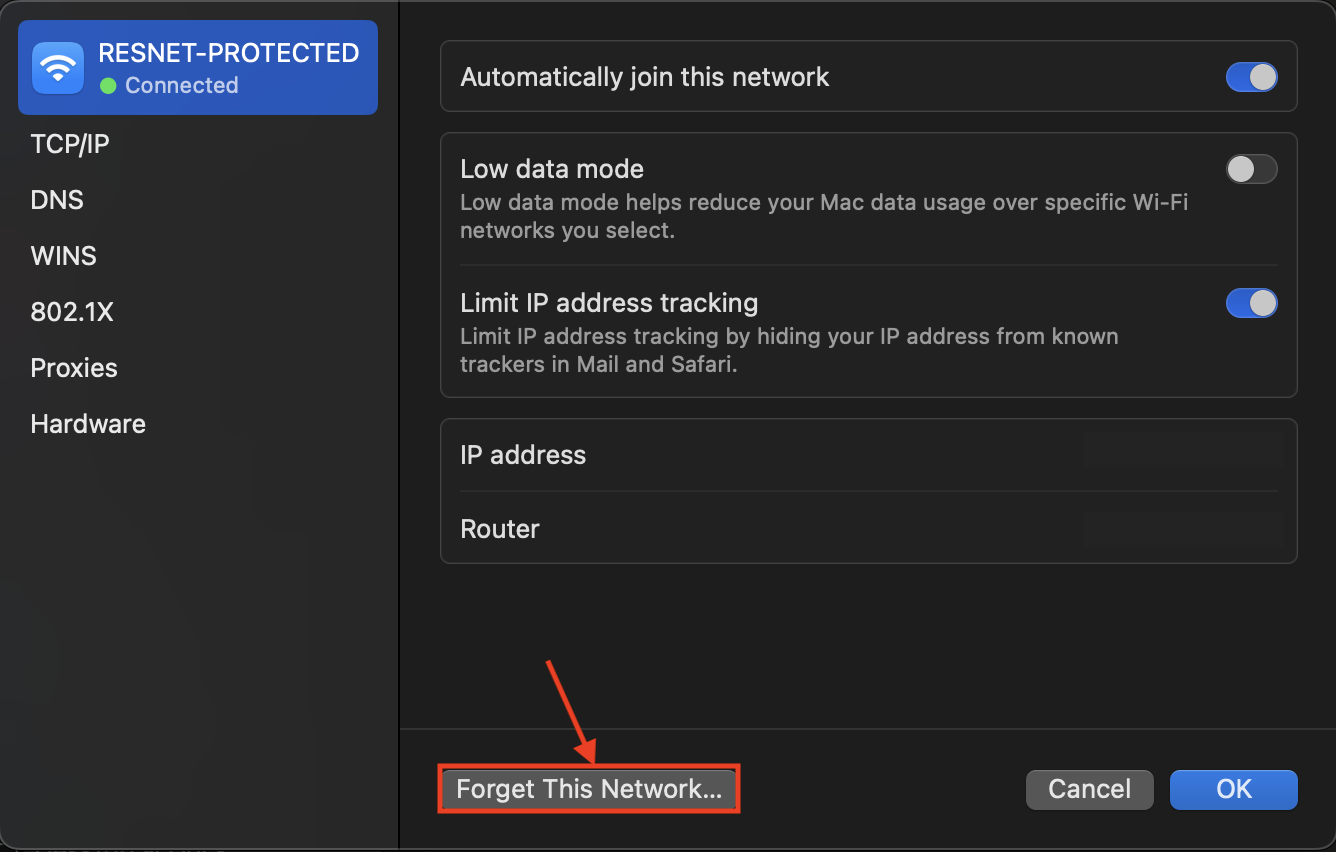The image size is (1336, 852).
Task: Turn off Limit IP address tracking
Action: [1252, 303]
